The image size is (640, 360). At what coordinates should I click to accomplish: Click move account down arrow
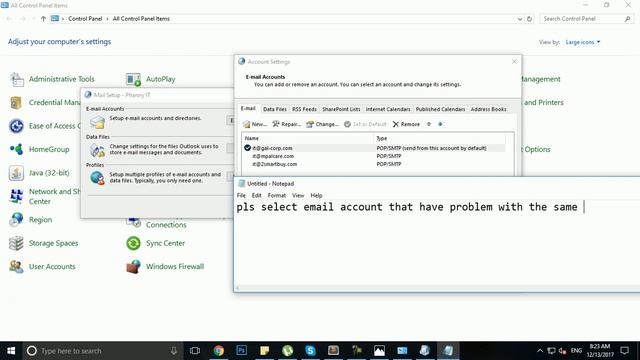pyautogui.click(x=440, y=124)
